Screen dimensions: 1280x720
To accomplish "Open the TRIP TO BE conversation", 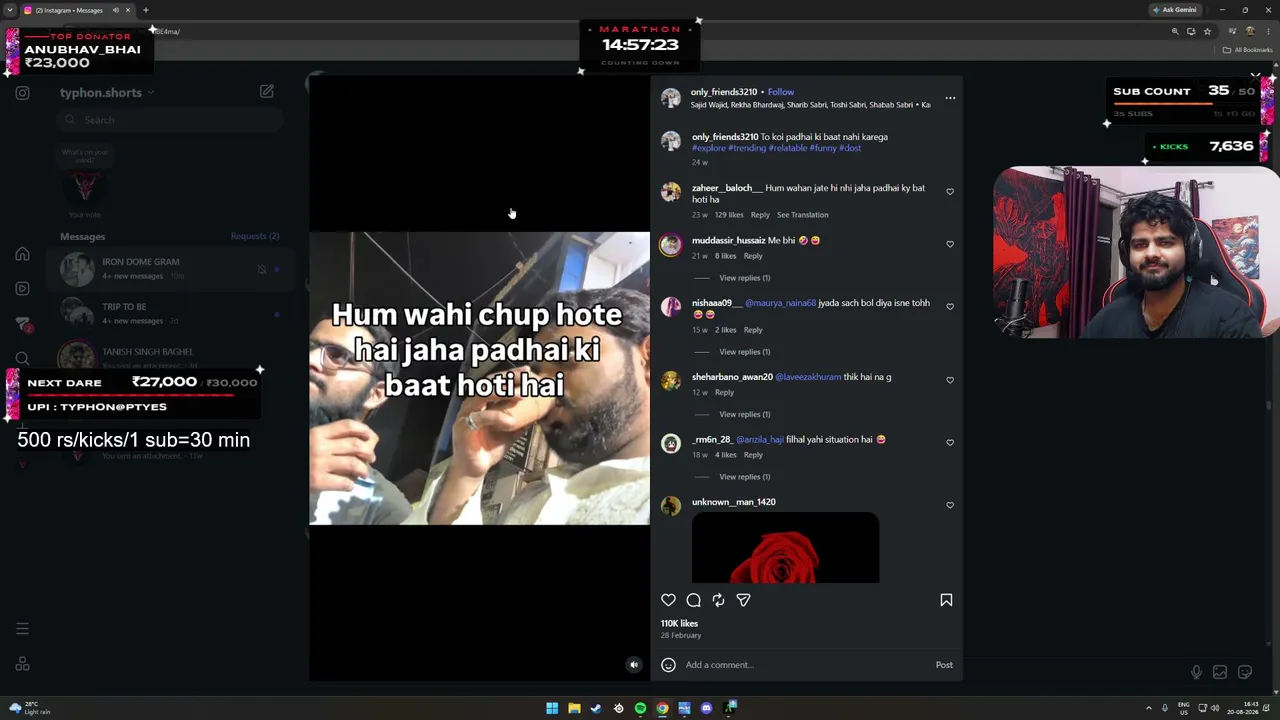I will pyautogui.click(x=168, y=313).
